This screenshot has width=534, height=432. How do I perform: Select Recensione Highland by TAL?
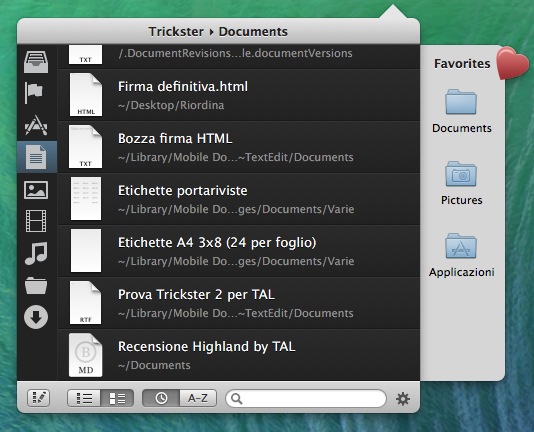click(x=239, y=355)
